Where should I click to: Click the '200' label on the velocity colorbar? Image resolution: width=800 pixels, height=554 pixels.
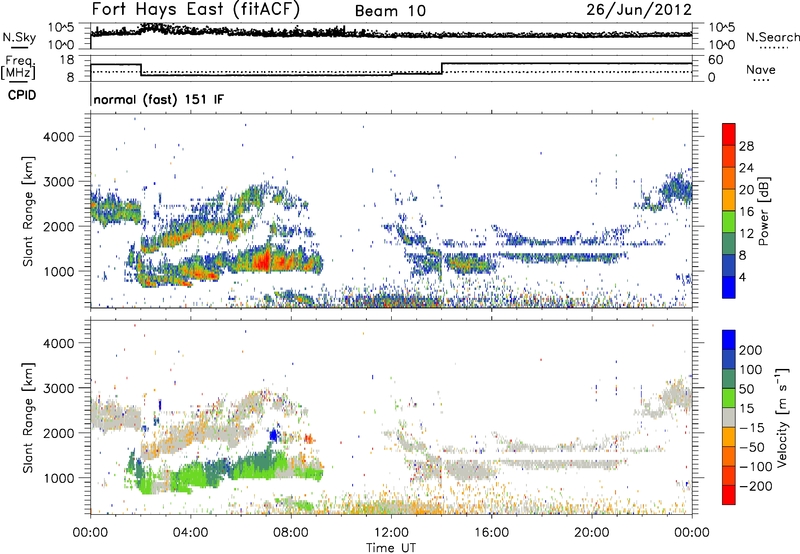coord(751,350)
